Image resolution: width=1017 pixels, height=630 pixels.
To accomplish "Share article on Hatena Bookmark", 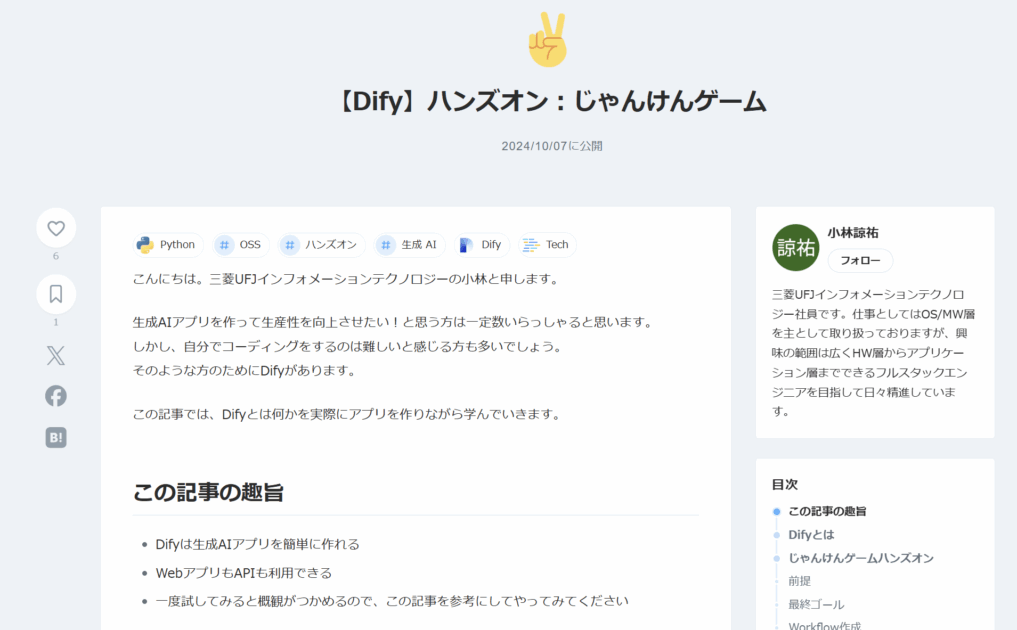I will click(x=56, y=437).
